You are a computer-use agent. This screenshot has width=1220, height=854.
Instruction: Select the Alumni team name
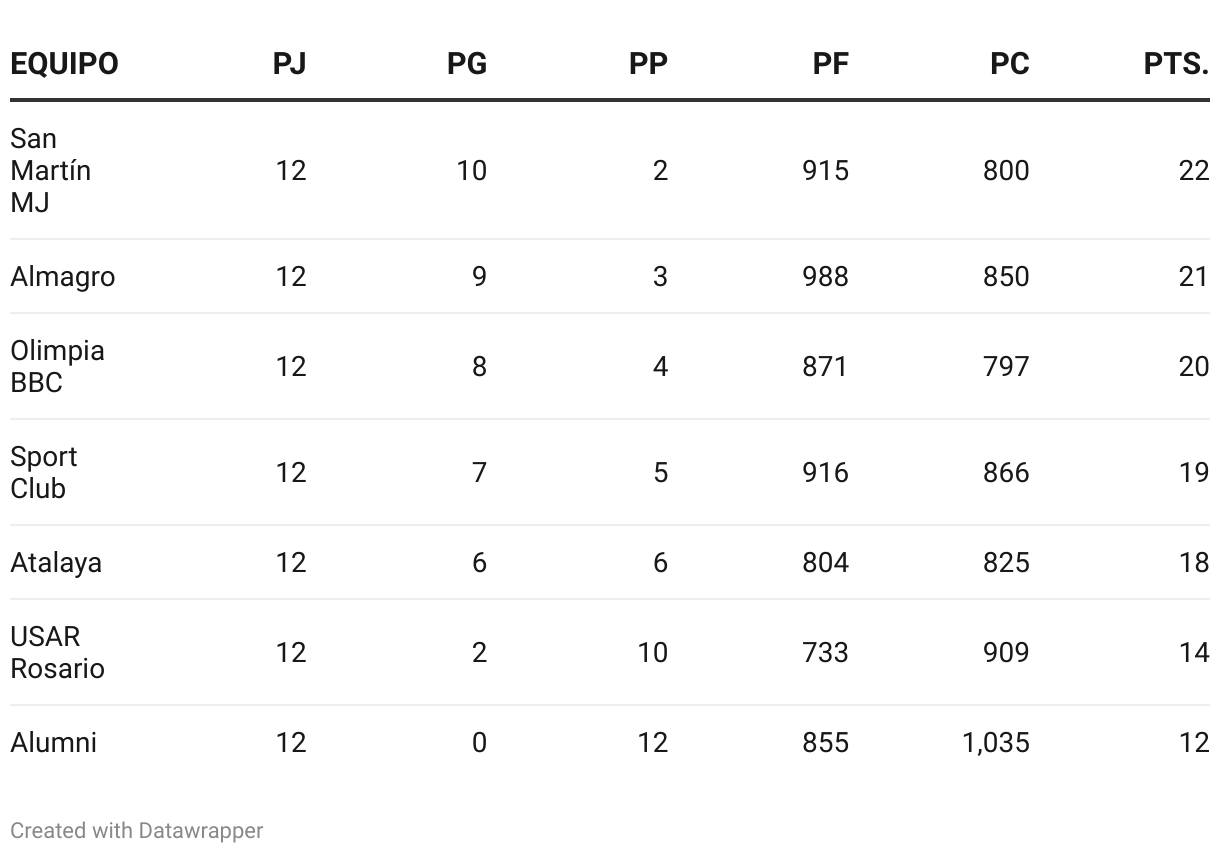(x=54, y=742)
